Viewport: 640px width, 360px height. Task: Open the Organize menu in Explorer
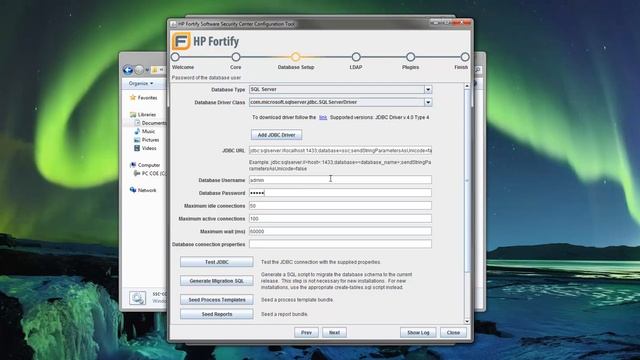coord(141,83)
